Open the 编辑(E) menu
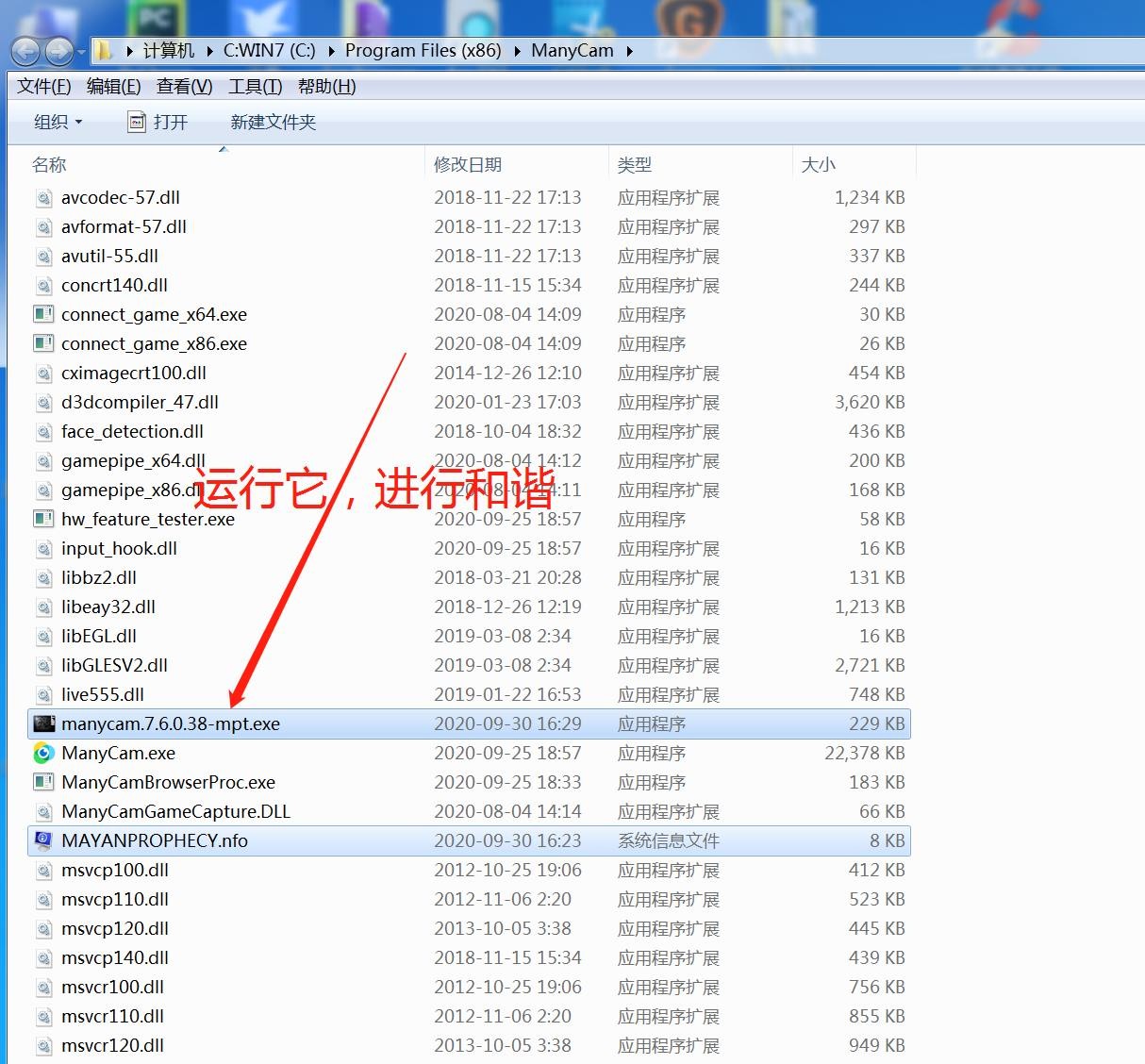 pos(114,87)
